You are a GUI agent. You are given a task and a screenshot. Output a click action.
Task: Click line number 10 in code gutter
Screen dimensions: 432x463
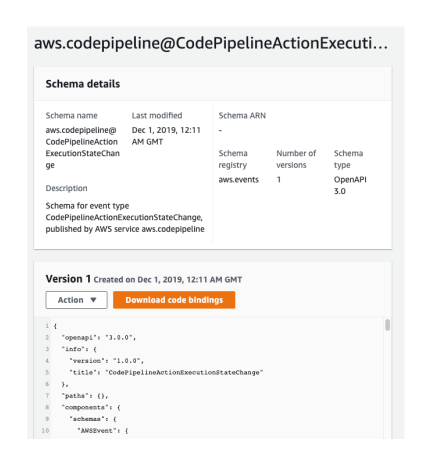[x=45, y=431]
